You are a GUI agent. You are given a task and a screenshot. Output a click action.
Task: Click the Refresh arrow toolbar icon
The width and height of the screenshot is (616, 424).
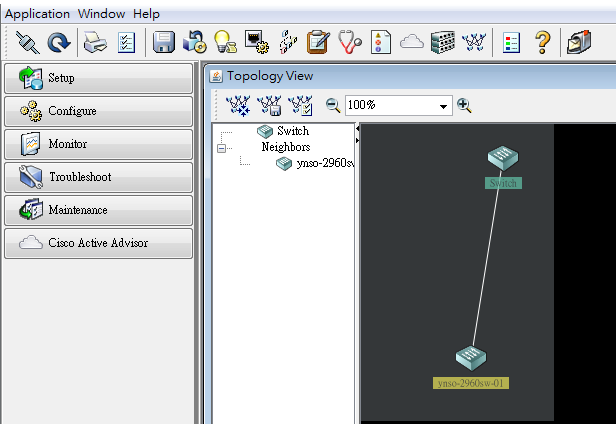tap(59, 42)
